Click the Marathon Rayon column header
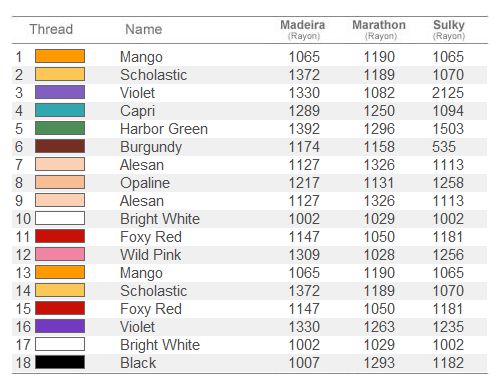The height and width of the screenshot is (384, 500). (379, 30)
